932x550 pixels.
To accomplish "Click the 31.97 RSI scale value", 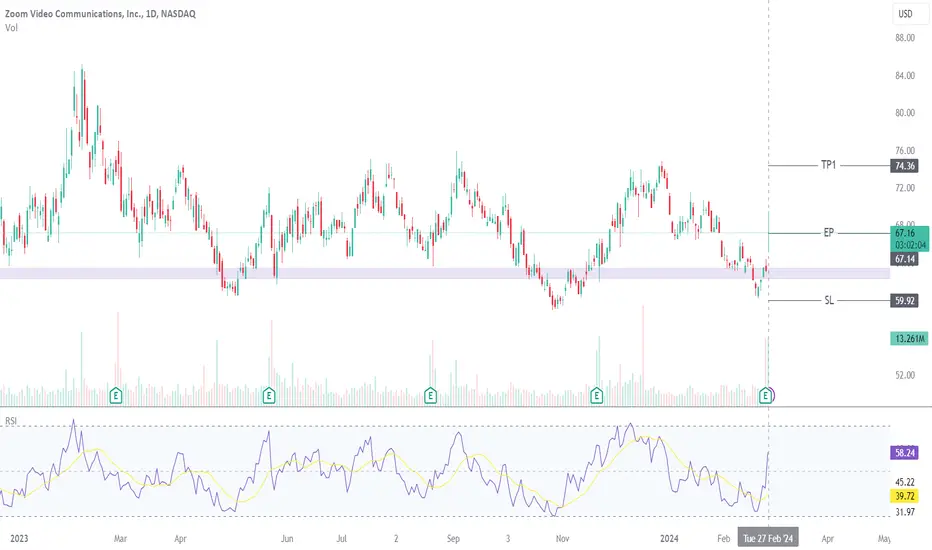I will (x=905, y=511).
